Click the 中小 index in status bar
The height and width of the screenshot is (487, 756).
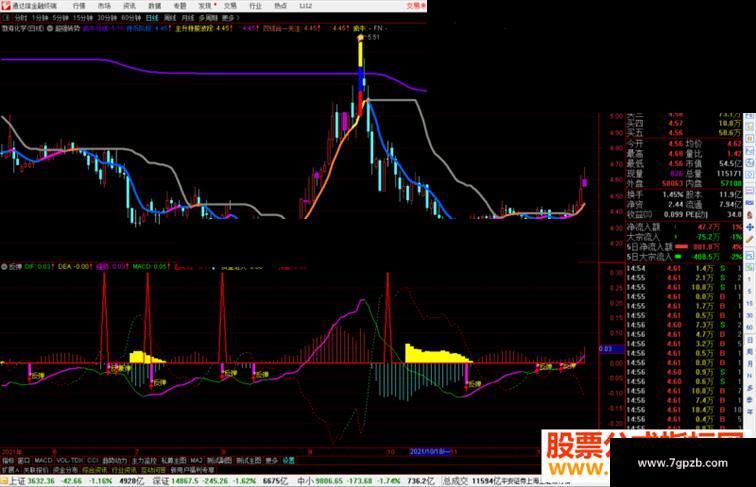pos(305,481)
